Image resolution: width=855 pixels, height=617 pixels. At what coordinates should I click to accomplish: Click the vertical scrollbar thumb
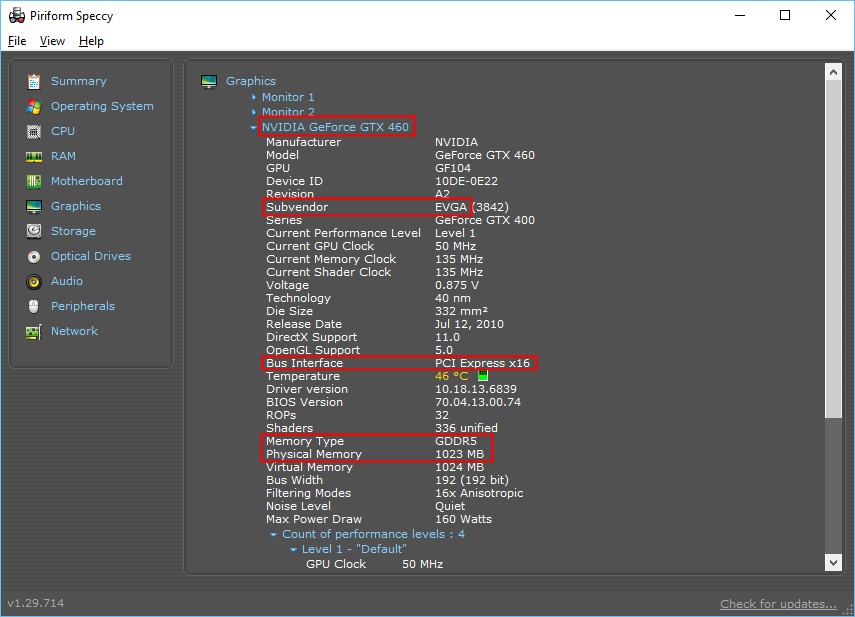(833, 249)
